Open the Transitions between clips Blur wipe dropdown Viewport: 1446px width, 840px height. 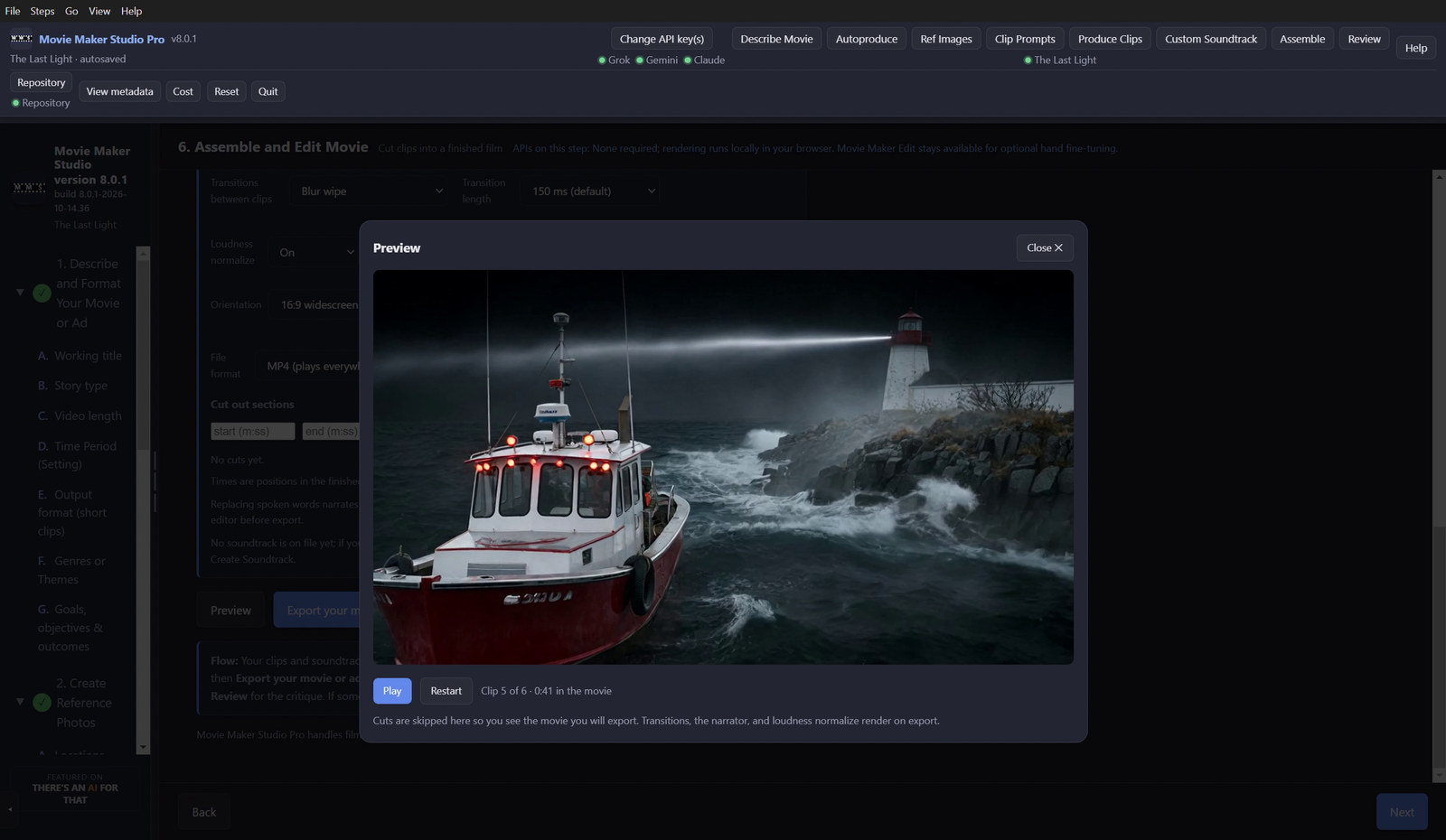click(x=371, y=191)
